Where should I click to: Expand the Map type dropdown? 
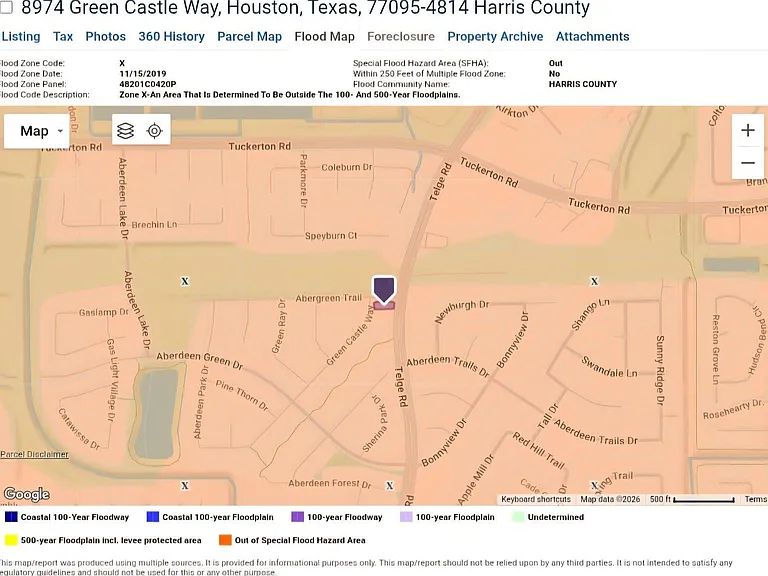tap(37, 131)
